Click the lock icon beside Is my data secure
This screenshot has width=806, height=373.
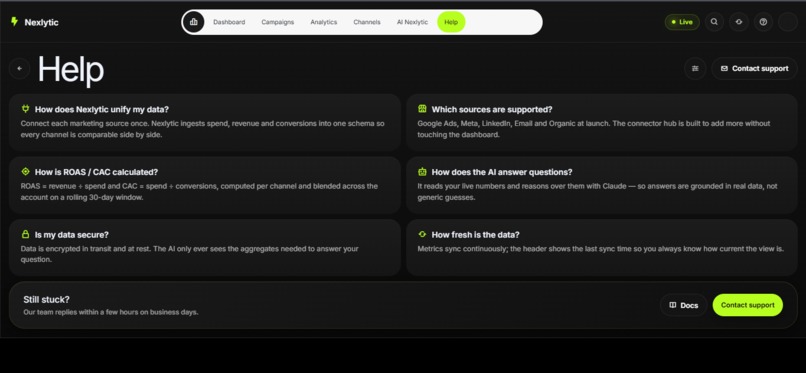click(x=26, y=234)
